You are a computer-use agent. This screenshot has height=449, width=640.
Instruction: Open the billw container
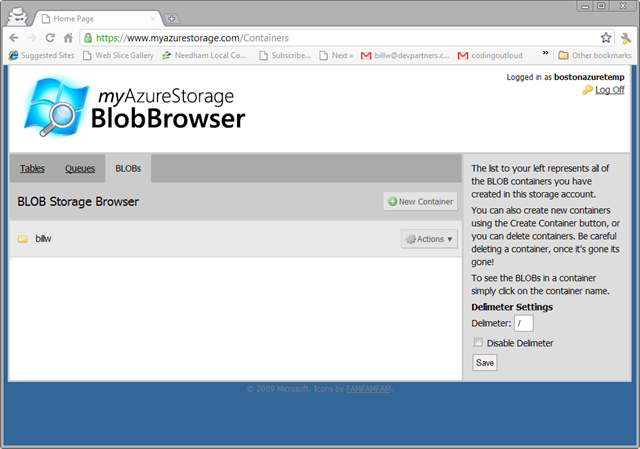(43, 239)
